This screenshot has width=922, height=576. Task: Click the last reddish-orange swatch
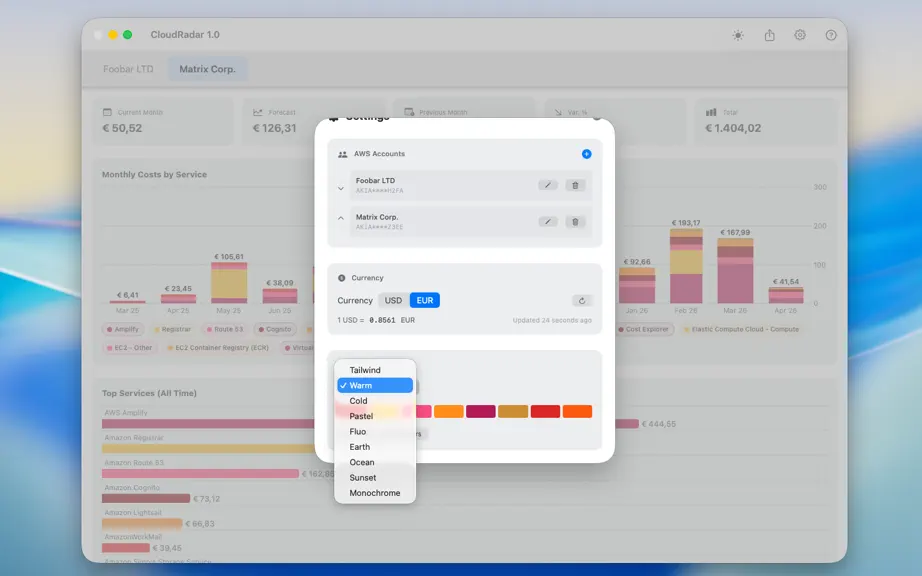pyautogui.click(x=577, y=411)
